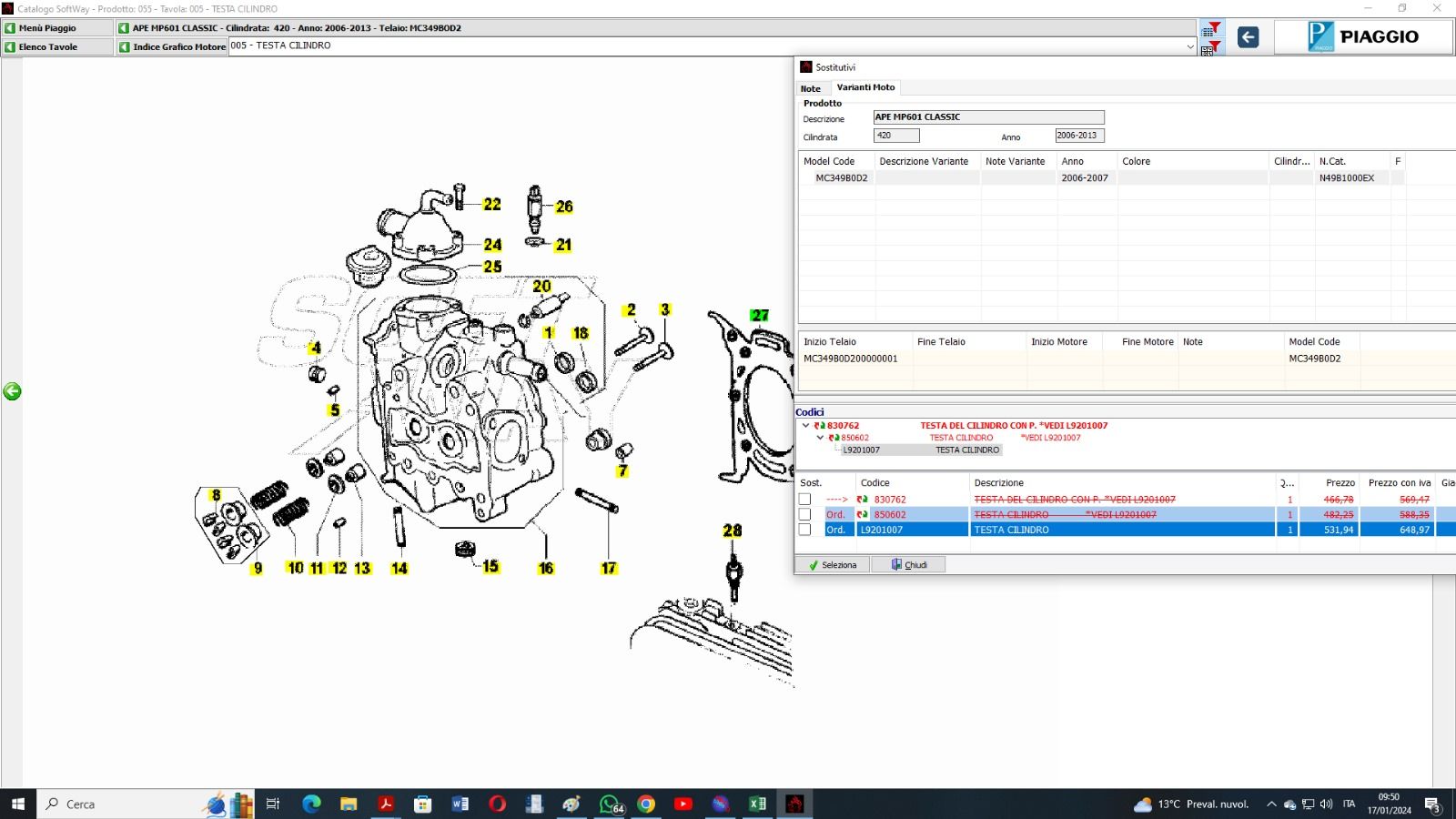Select L9201007 in the Codici tree
The image size is (1456, 819).
861,450
